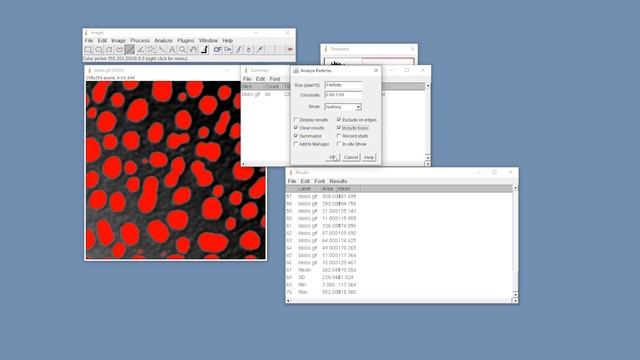This screenshot has height=360, width=640.
Task: Click the blobs.gif window title icon
Action: [x=89, y=70]
